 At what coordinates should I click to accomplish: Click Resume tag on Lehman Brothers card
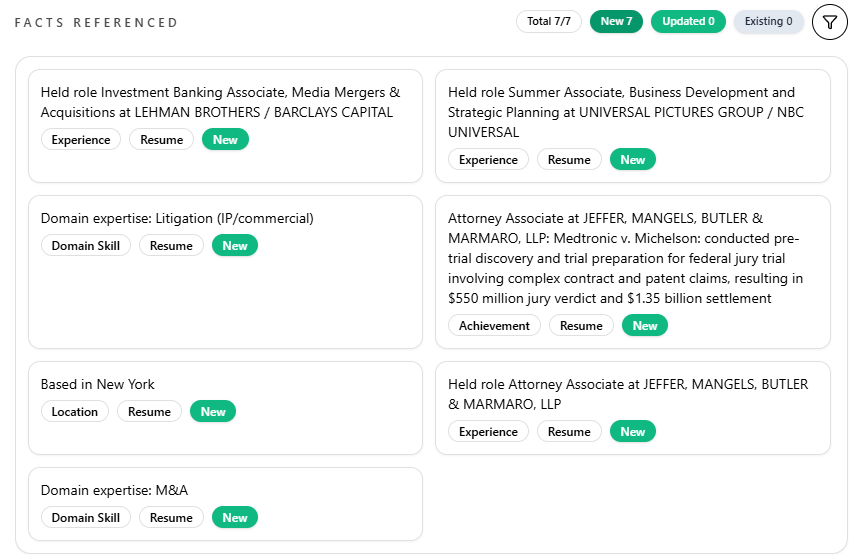(x=161, y=140)
